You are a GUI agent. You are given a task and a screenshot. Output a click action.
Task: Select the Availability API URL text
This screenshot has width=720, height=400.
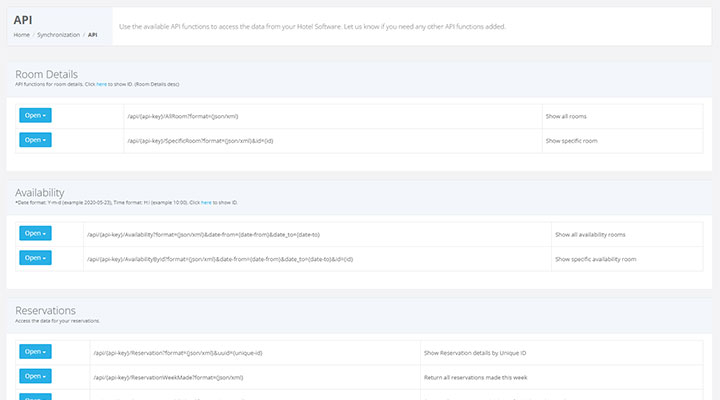pyautogui.click(x=203, y=235)
